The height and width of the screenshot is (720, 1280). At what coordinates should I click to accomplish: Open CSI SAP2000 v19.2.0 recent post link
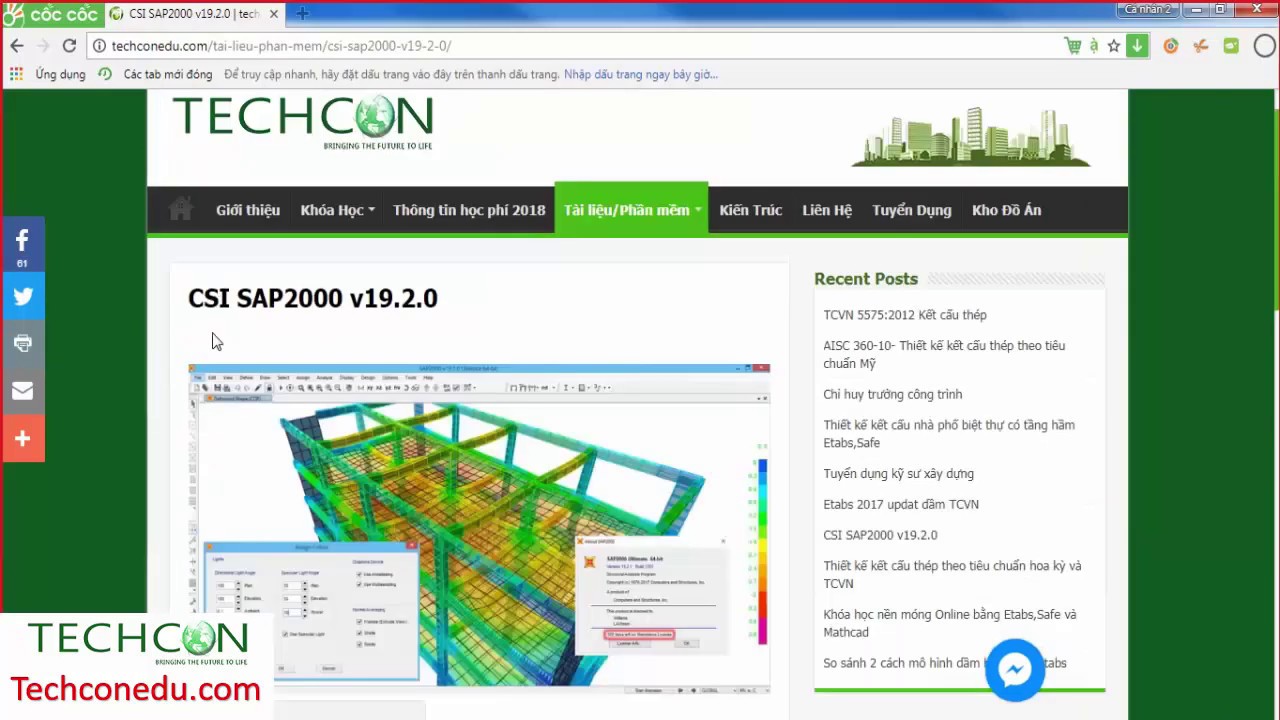click(x=880, y=535)
